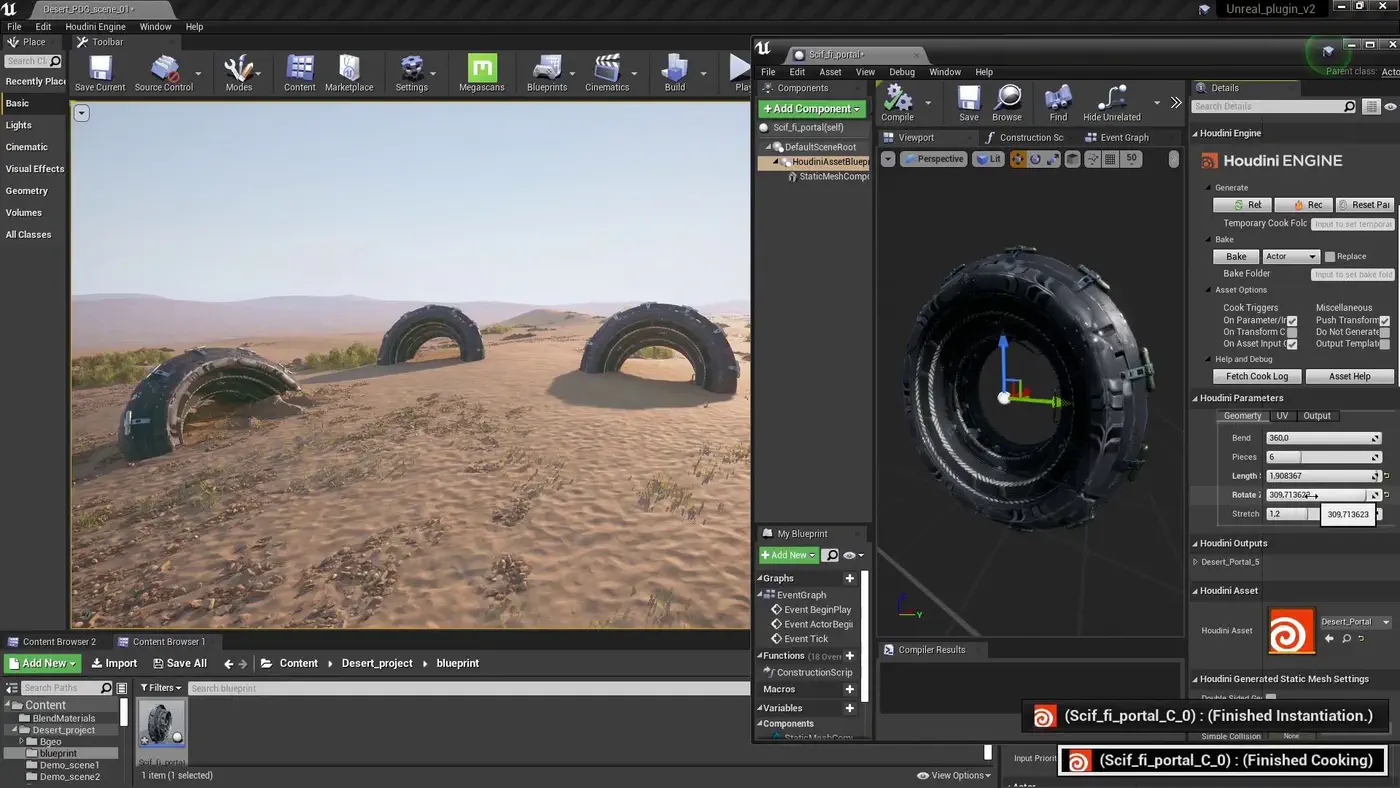Compile the Scif_fi_portal blueprint

(x=897, y=103)
